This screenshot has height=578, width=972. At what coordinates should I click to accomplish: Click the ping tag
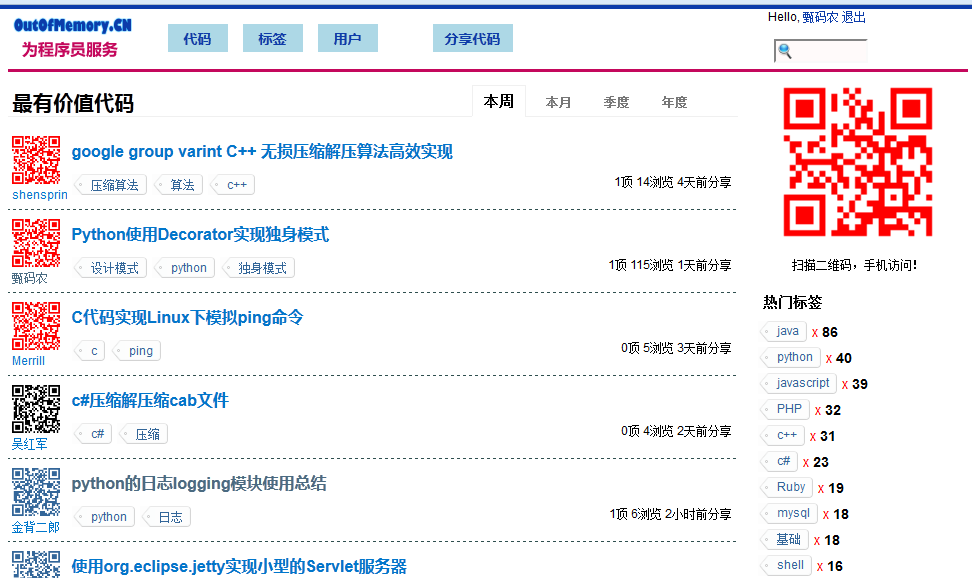pos(137,351)
